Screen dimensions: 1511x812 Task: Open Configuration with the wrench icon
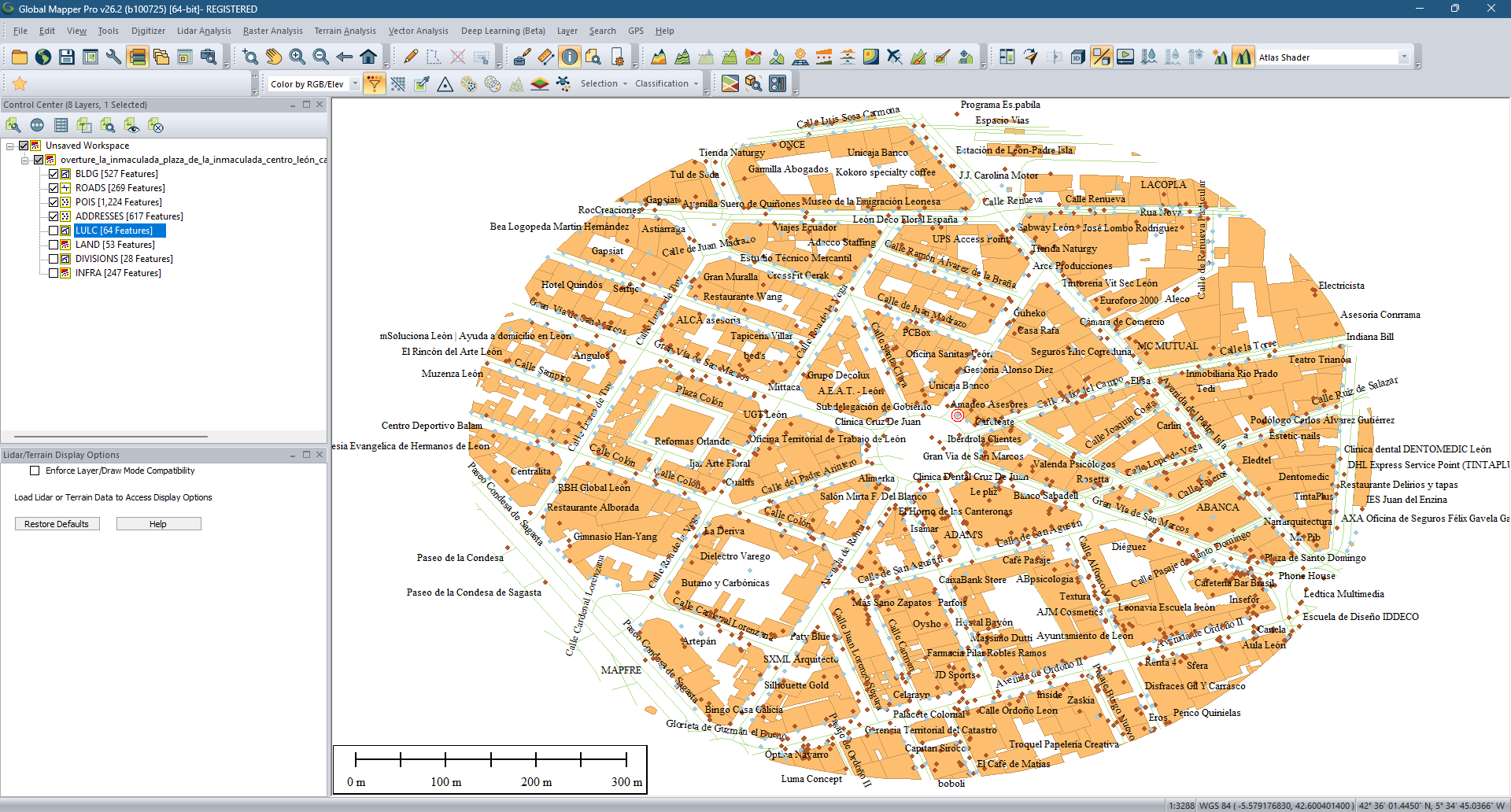114,57
